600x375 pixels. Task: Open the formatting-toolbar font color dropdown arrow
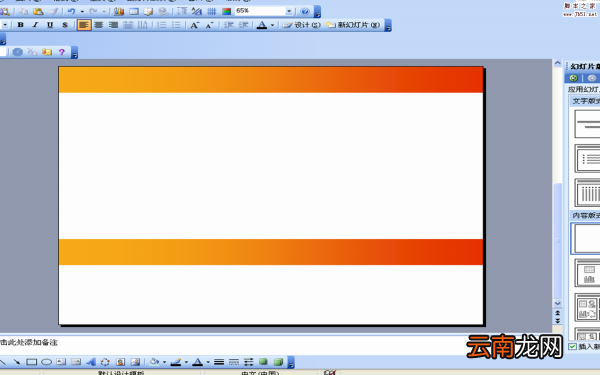pos(272,25)
